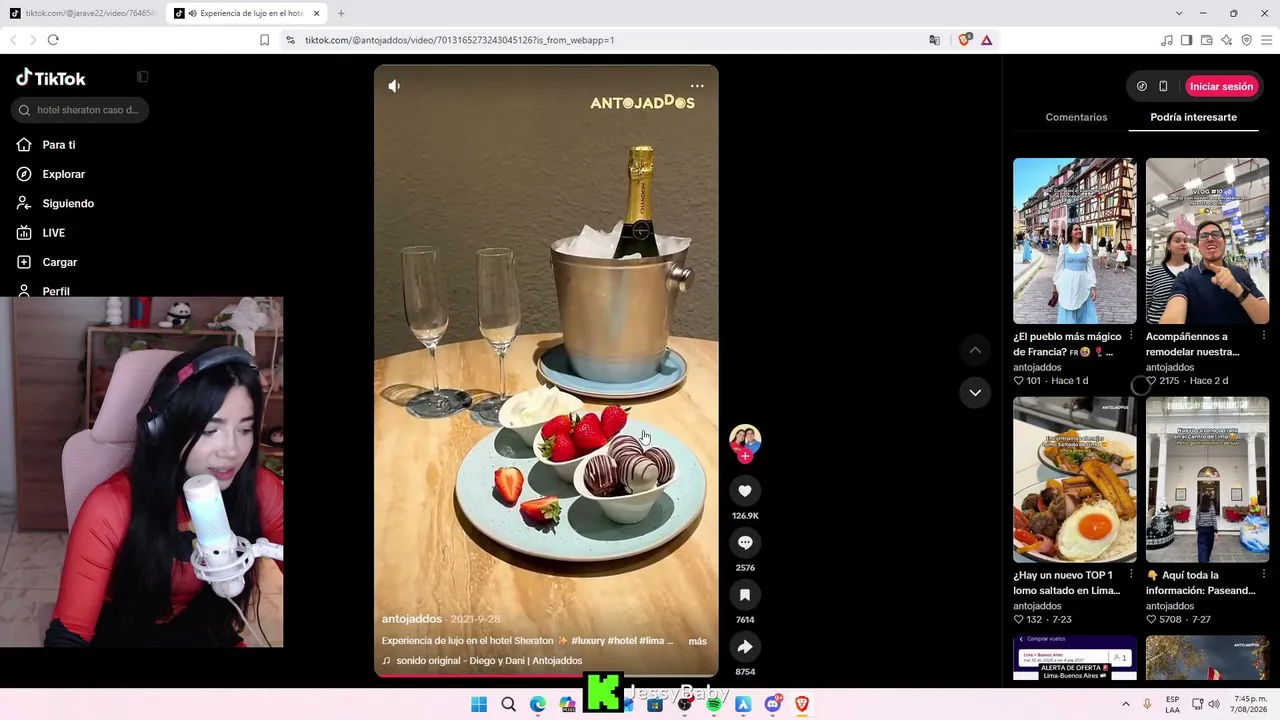Open the Centro de Lima video thumbnail

pos(1207,480)
